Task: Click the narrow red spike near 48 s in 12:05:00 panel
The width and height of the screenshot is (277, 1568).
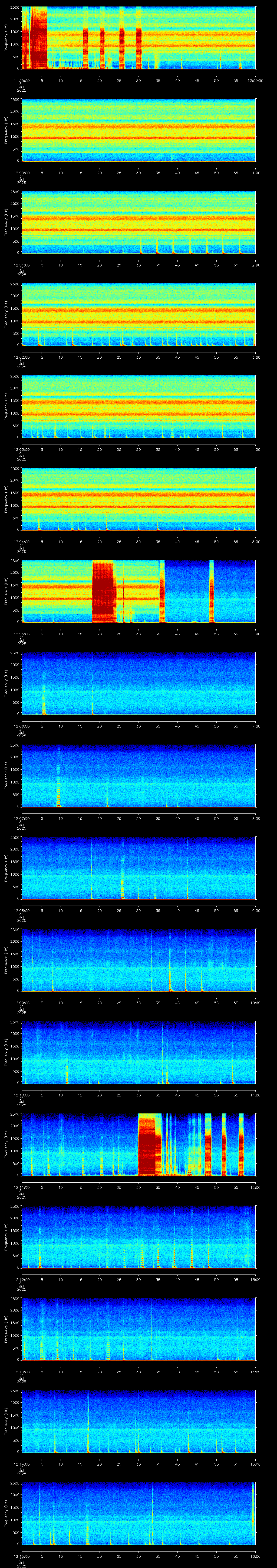Action: click(x=211, y=592)
